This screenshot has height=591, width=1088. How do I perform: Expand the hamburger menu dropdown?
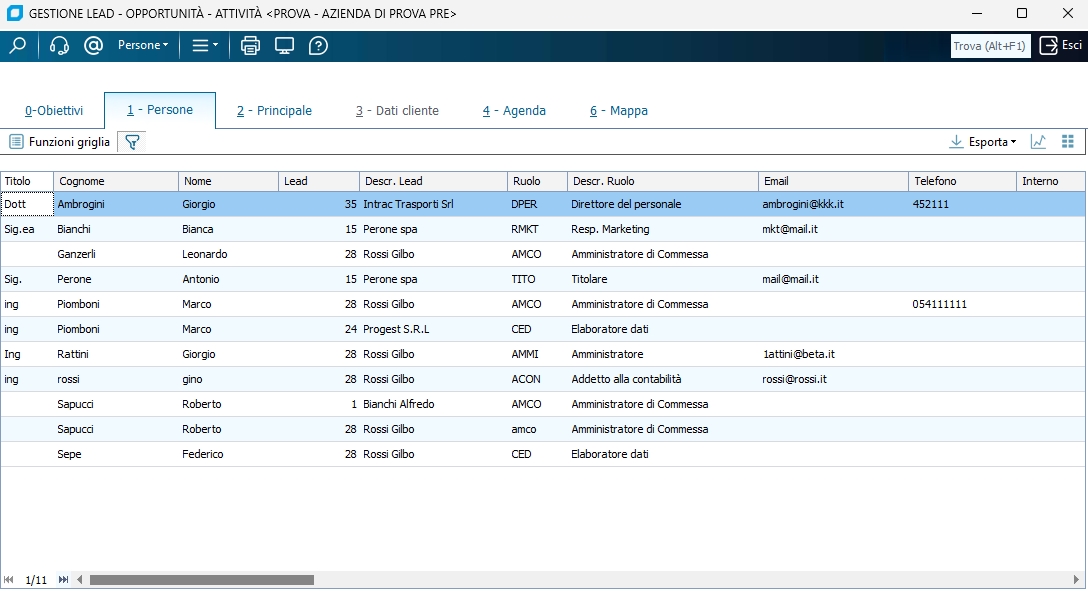(x=205, y=45)
